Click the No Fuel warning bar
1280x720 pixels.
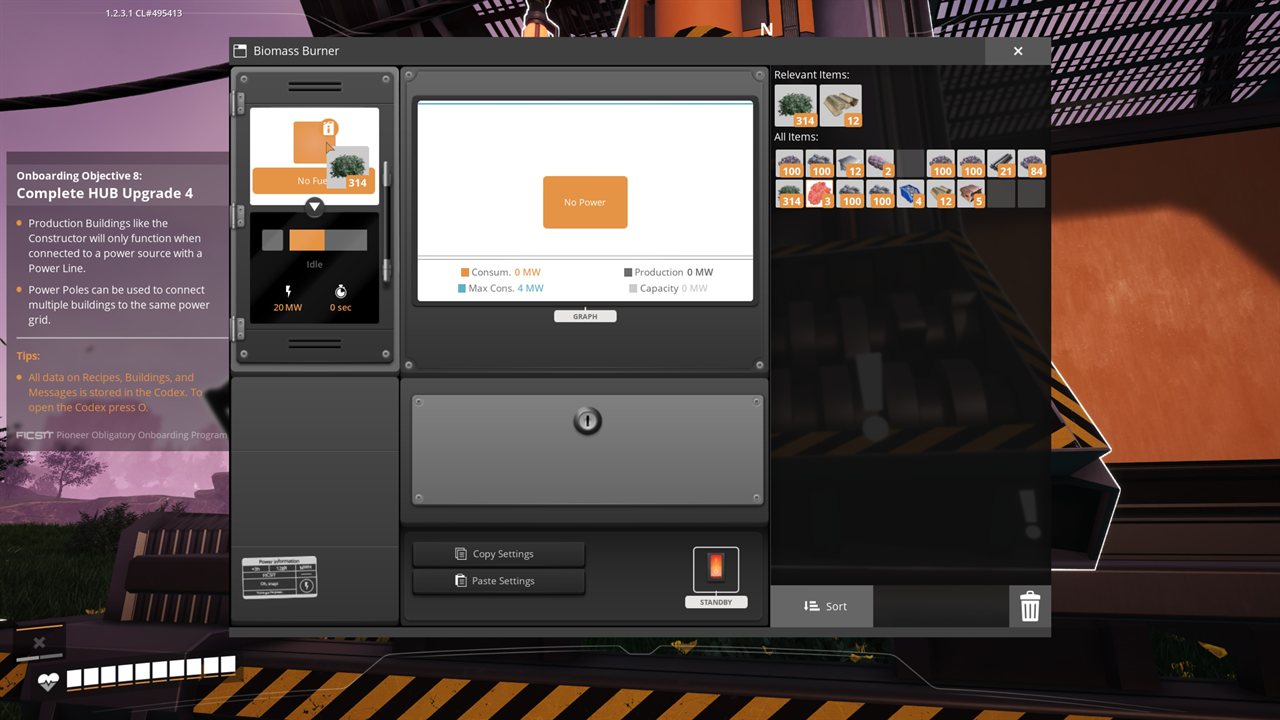314,181
